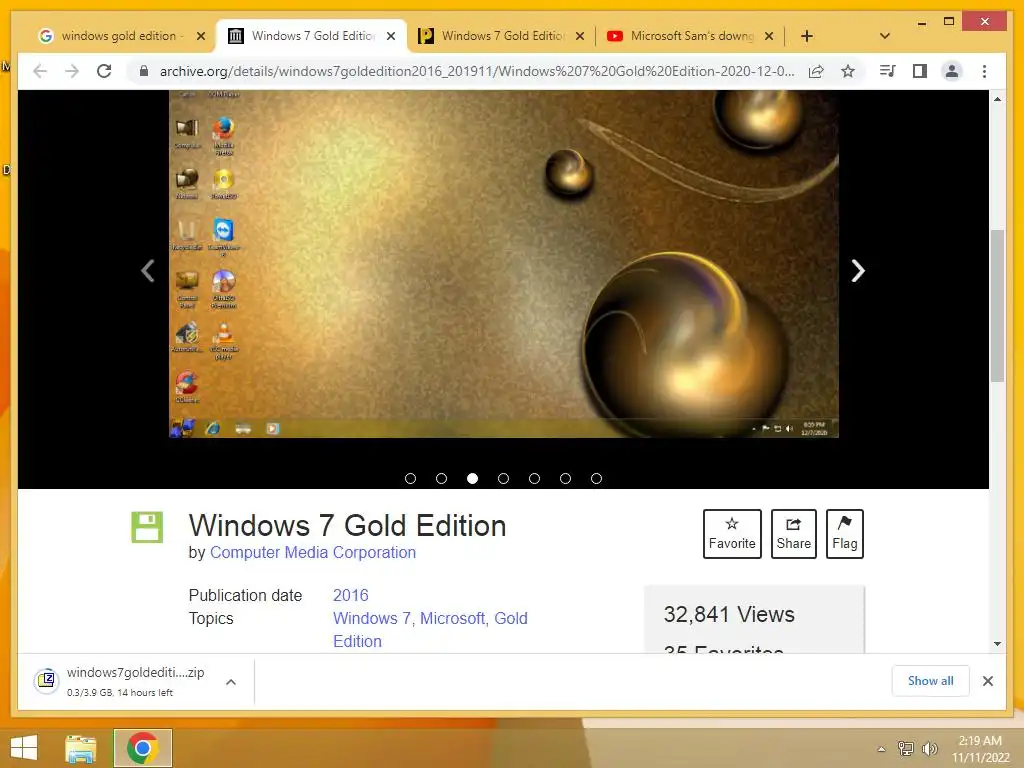Open Chrome three-dot menu
Screen dimensions: 1024x768
(x=984, y=71)
